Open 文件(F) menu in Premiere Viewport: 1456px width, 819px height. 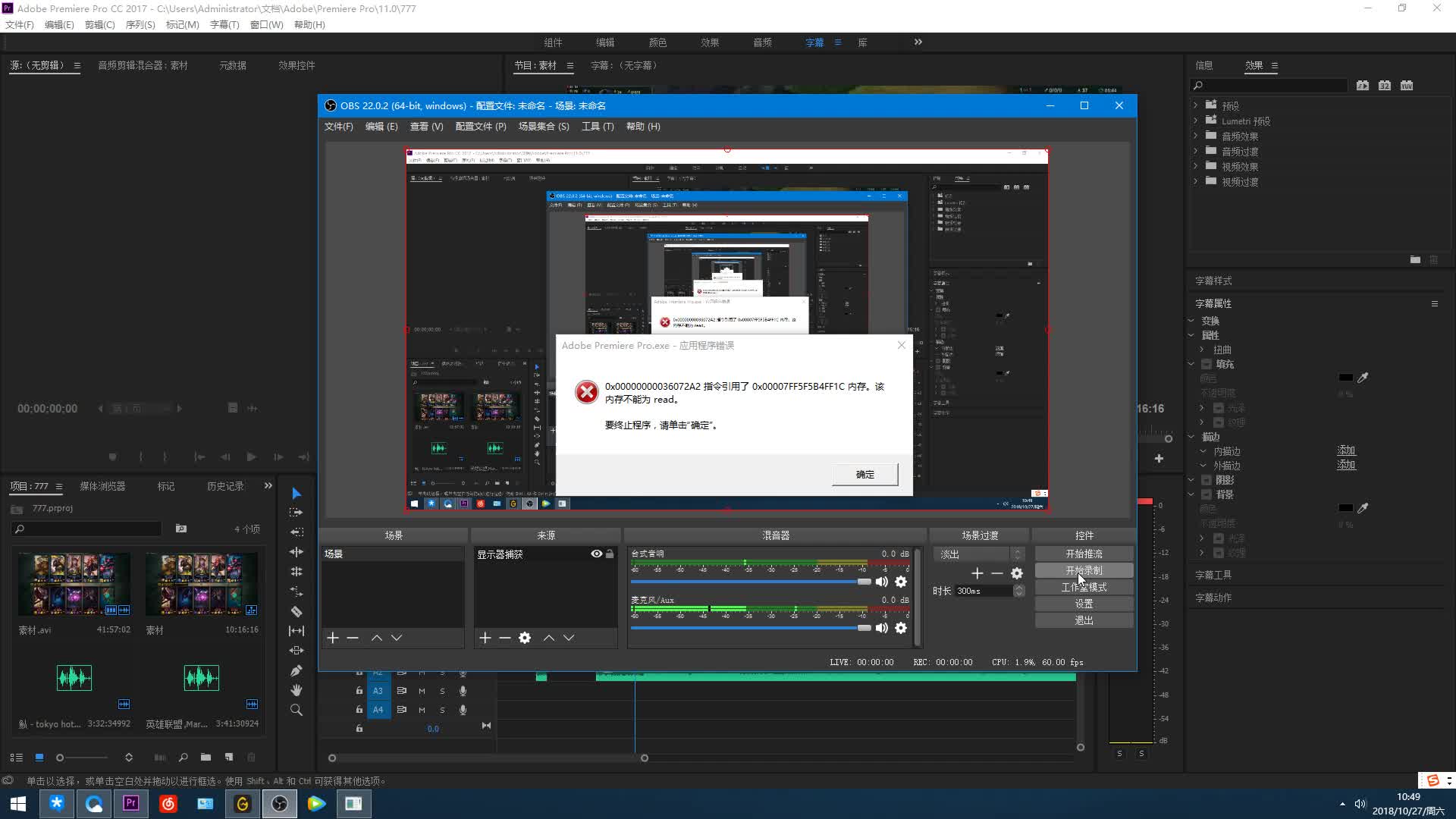pos(20,25)
